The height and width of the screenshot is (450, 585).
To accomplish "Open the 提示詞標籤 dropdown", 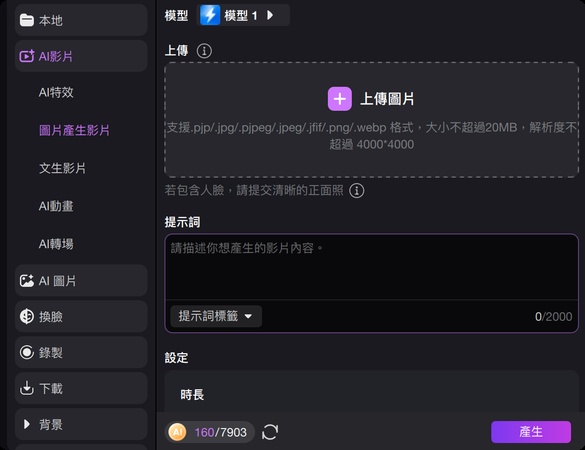I will [216, 316].
